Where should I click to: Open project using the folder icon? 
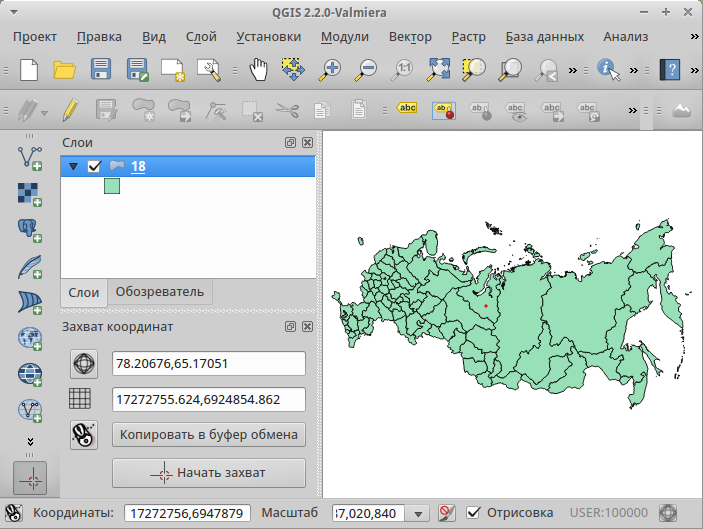[65, 69]
